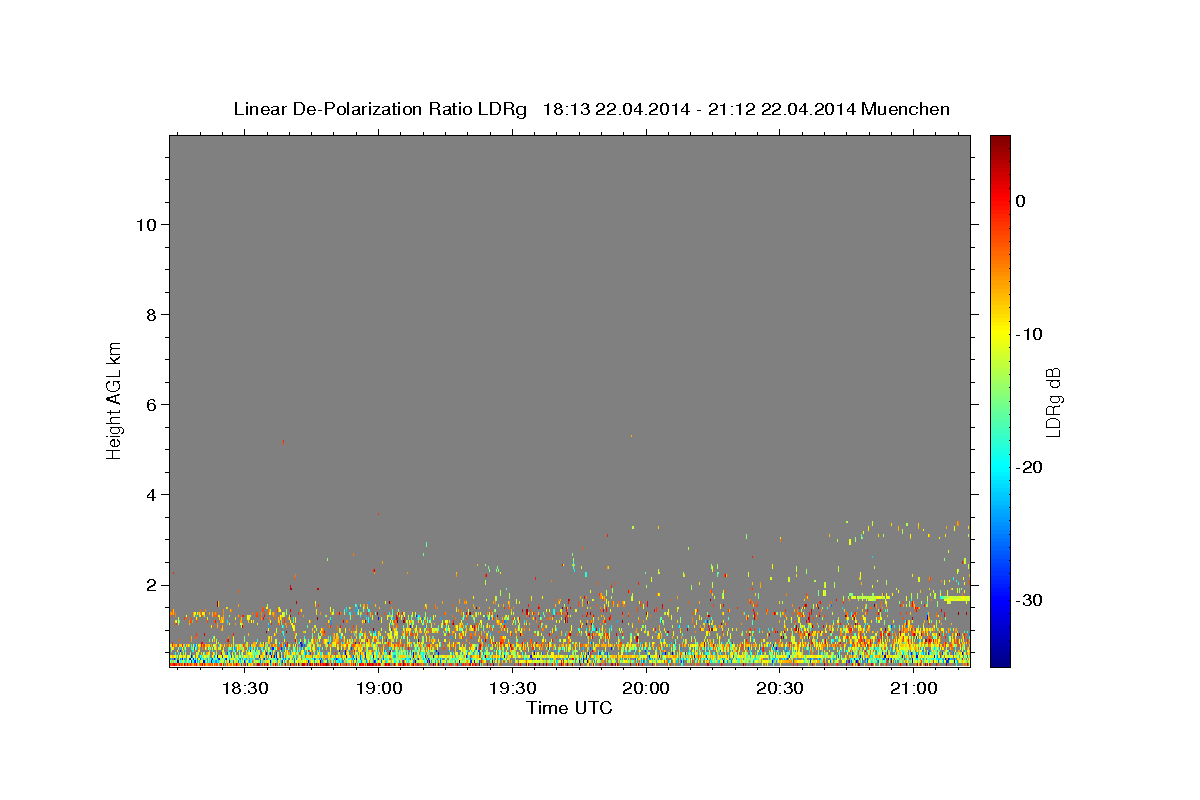The image size is (1200, 800).
Task: Click the 'Height AGL km' axis label
Action: pyautogui.click(x=114, y=400)
